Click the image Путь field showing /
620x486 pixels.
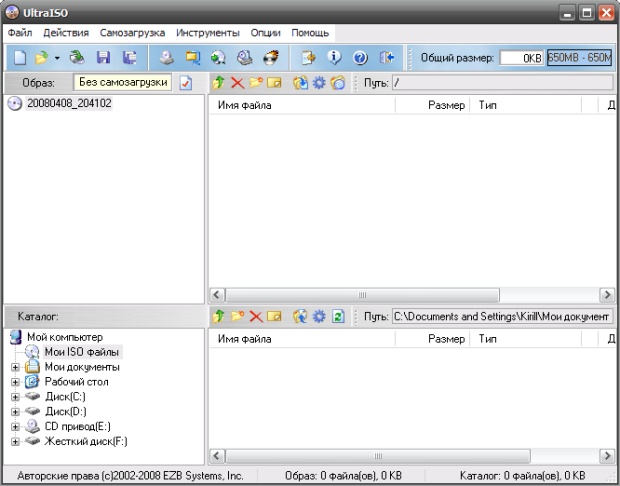pyautogui.click(x=503, y=83)
